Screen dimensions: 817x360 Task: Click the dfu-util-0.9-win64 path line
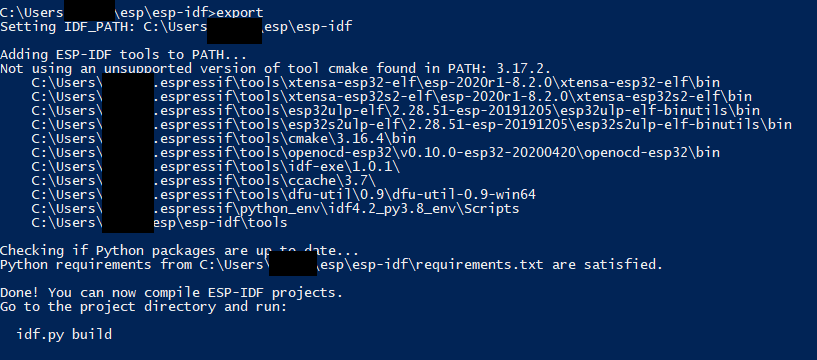283,195
